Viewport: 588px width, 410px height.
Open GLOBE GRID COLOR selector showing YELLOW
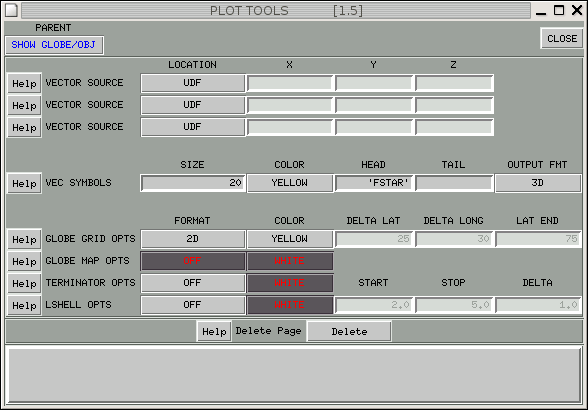(x=290, y=239)
